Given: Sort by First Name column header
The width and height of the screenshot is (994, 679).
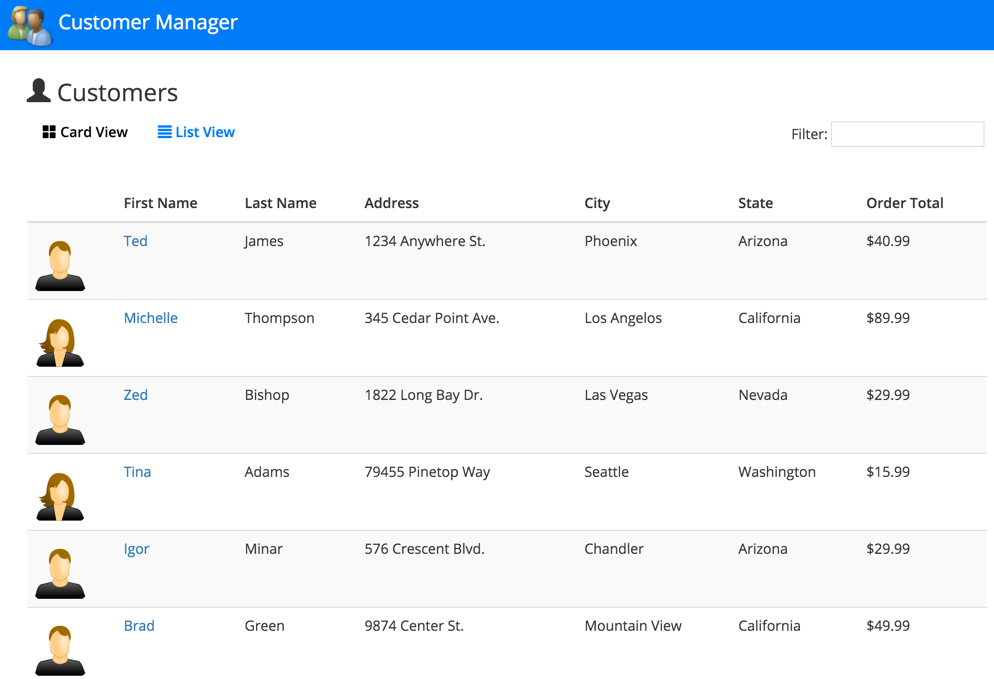Looking at the screenshot, I should [160, 203].
